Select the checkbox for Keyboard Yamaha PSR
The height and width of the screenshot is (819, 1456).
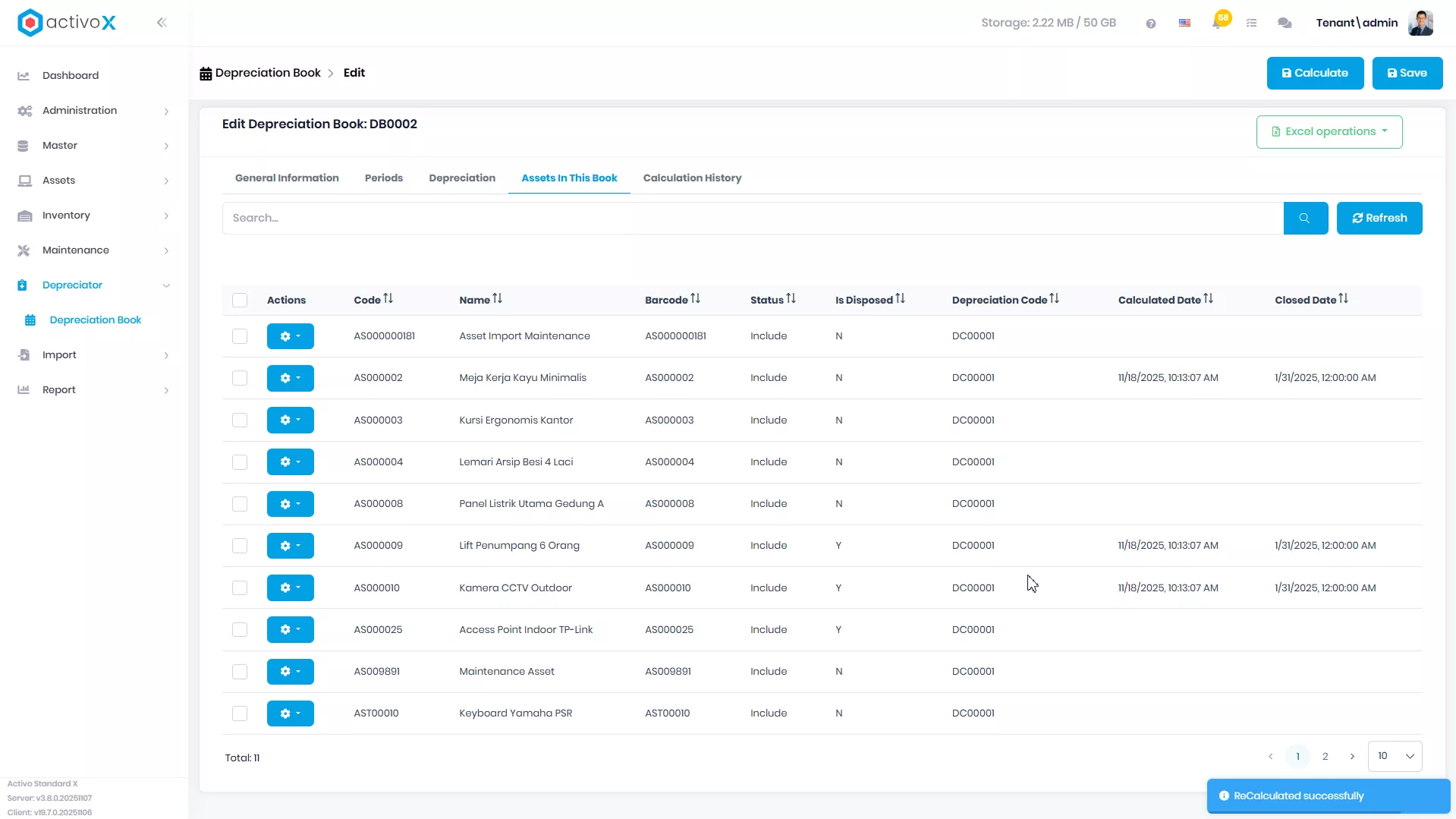(x=240, y=713)
